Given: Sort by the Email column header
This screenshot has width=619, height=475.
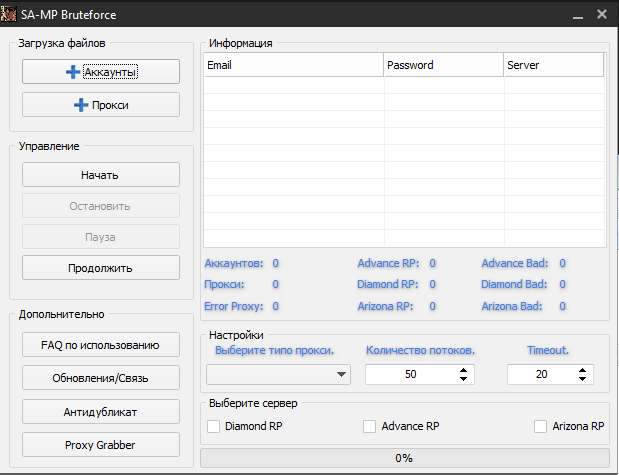Looking at the screenshot, I should click(x=293, y=65).
